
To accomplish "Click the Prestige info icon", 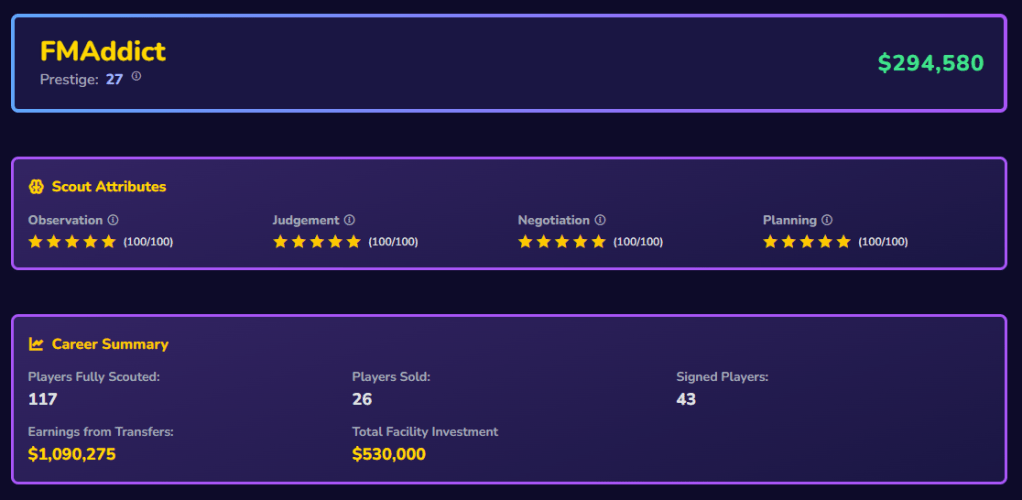I will [x=136, y=76].
